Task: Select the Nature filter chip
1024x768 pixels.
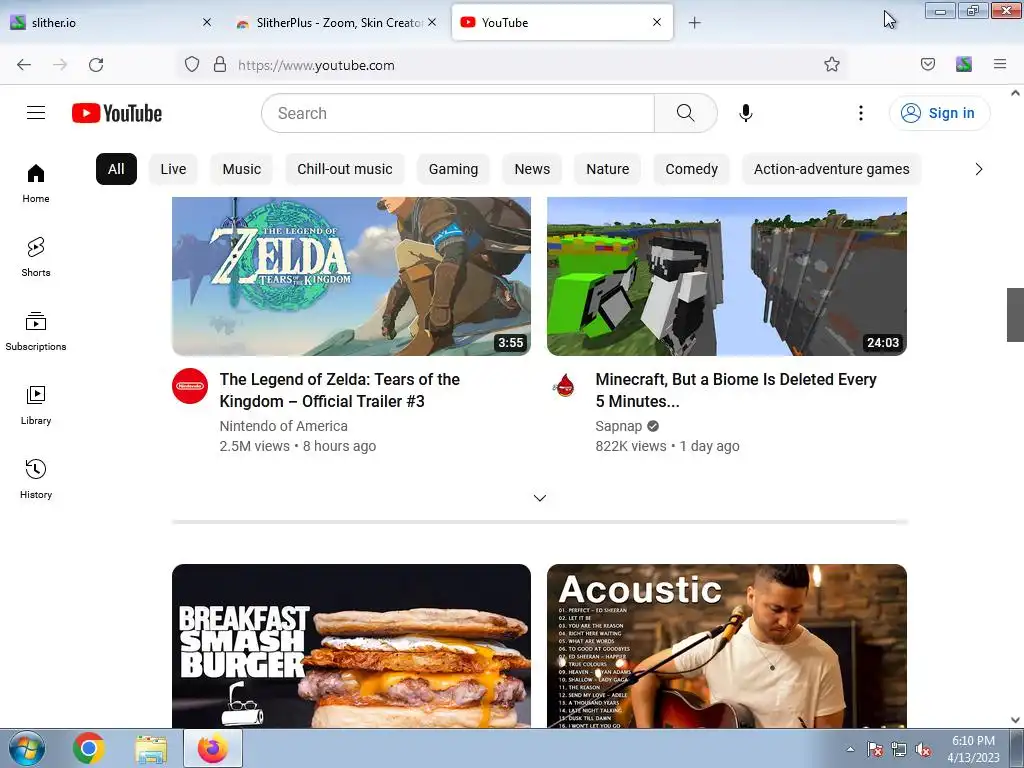Action: (x=607, y=169)
